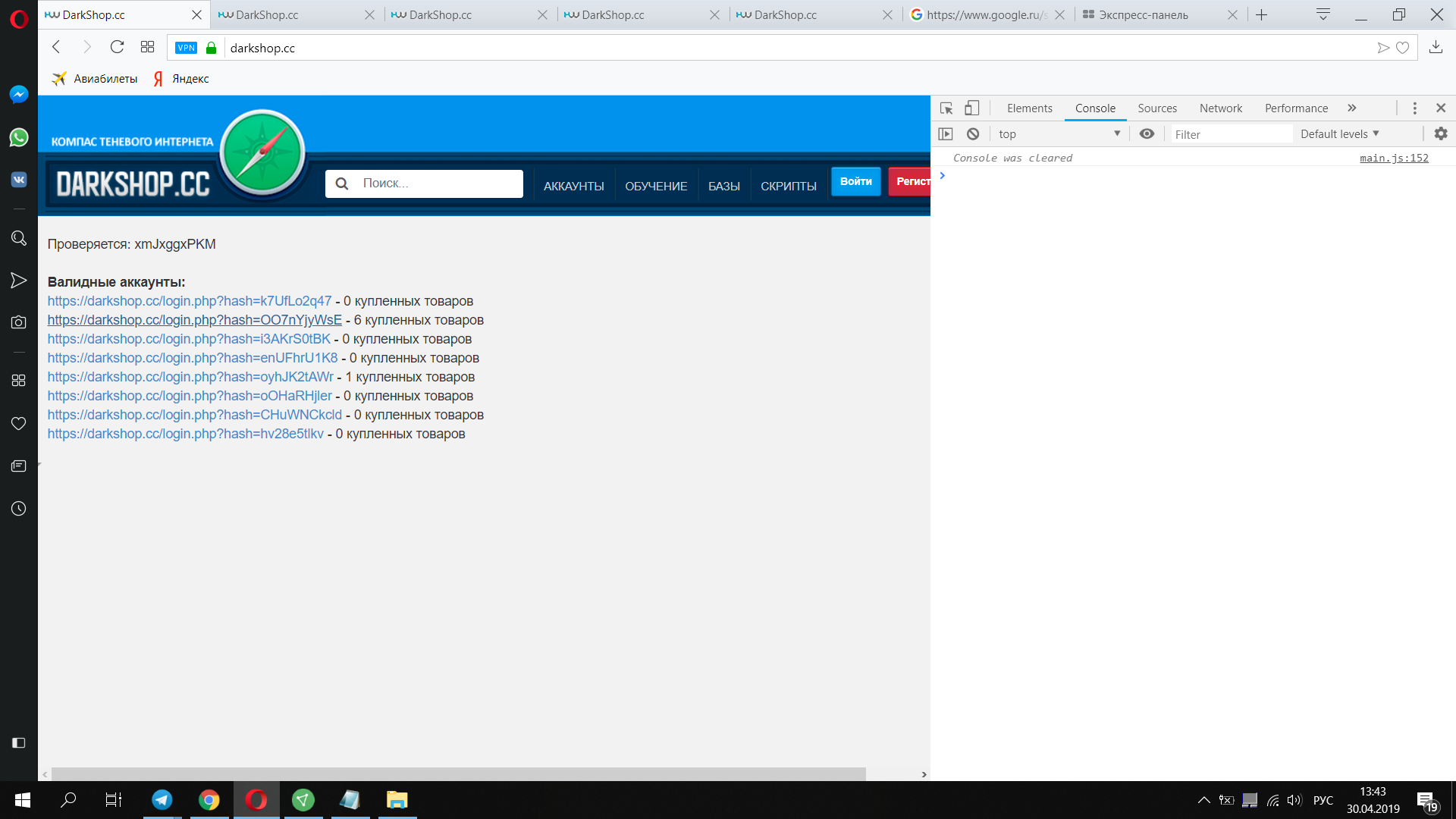Switch to the Network tab
Viewport: 1456px width, 819px height.
tap(1221, 108)
